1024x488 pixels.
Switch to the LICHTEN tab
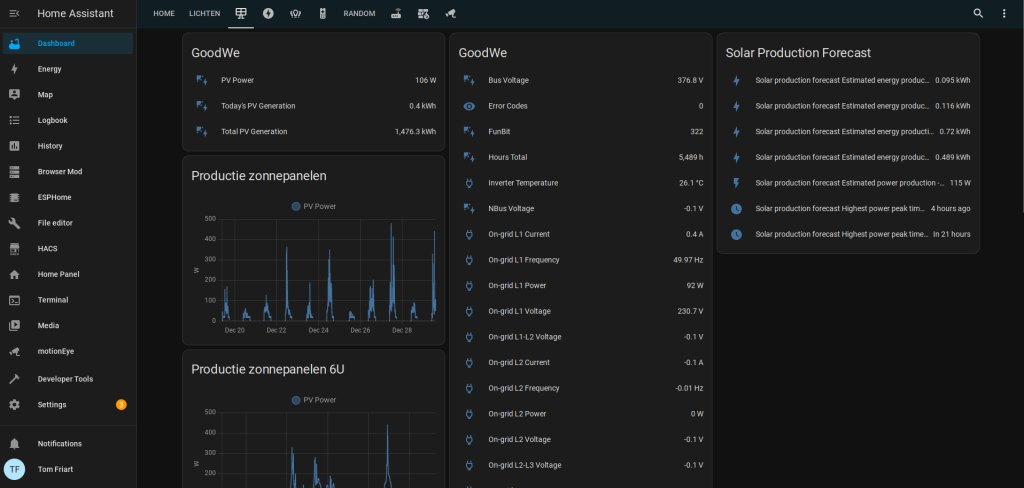(204, 14)
